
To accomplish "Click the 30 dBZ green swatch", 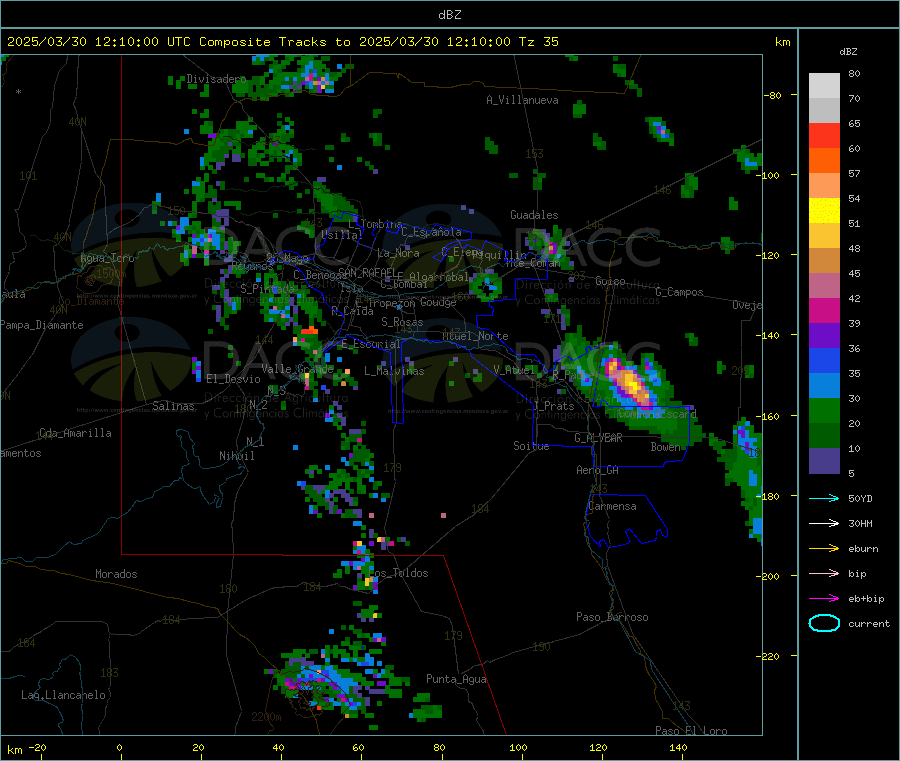I will [x=824, y=410].
